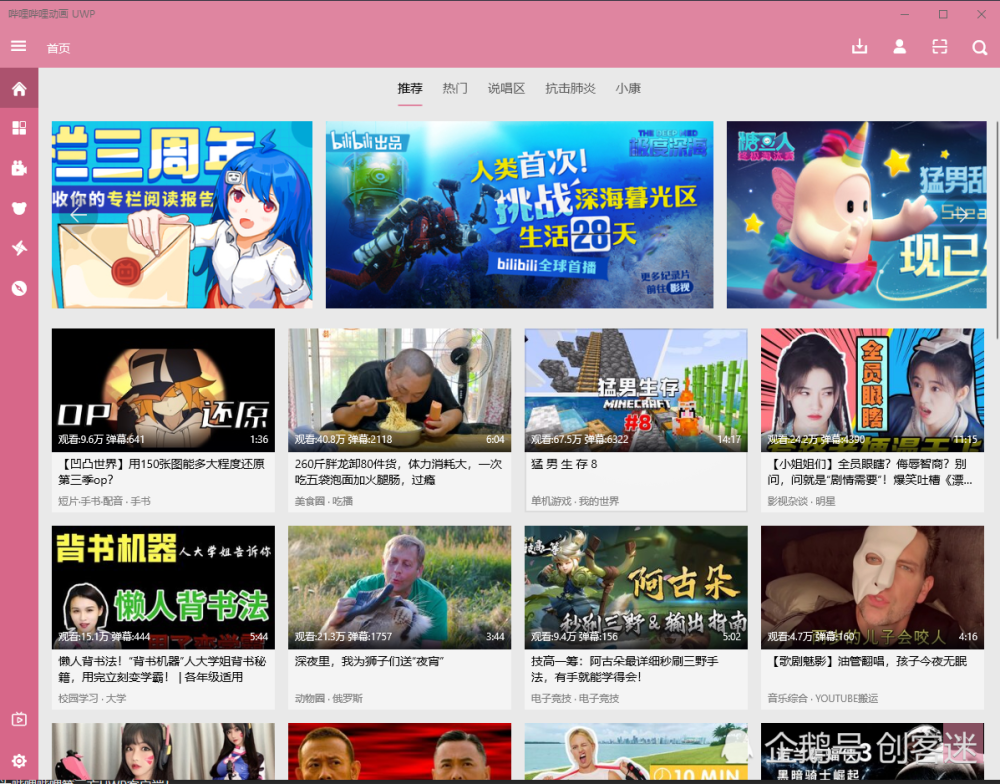
Task: Open the noodle eating video thumbnail
Action: pyautogui.click(x=399, y=390)
